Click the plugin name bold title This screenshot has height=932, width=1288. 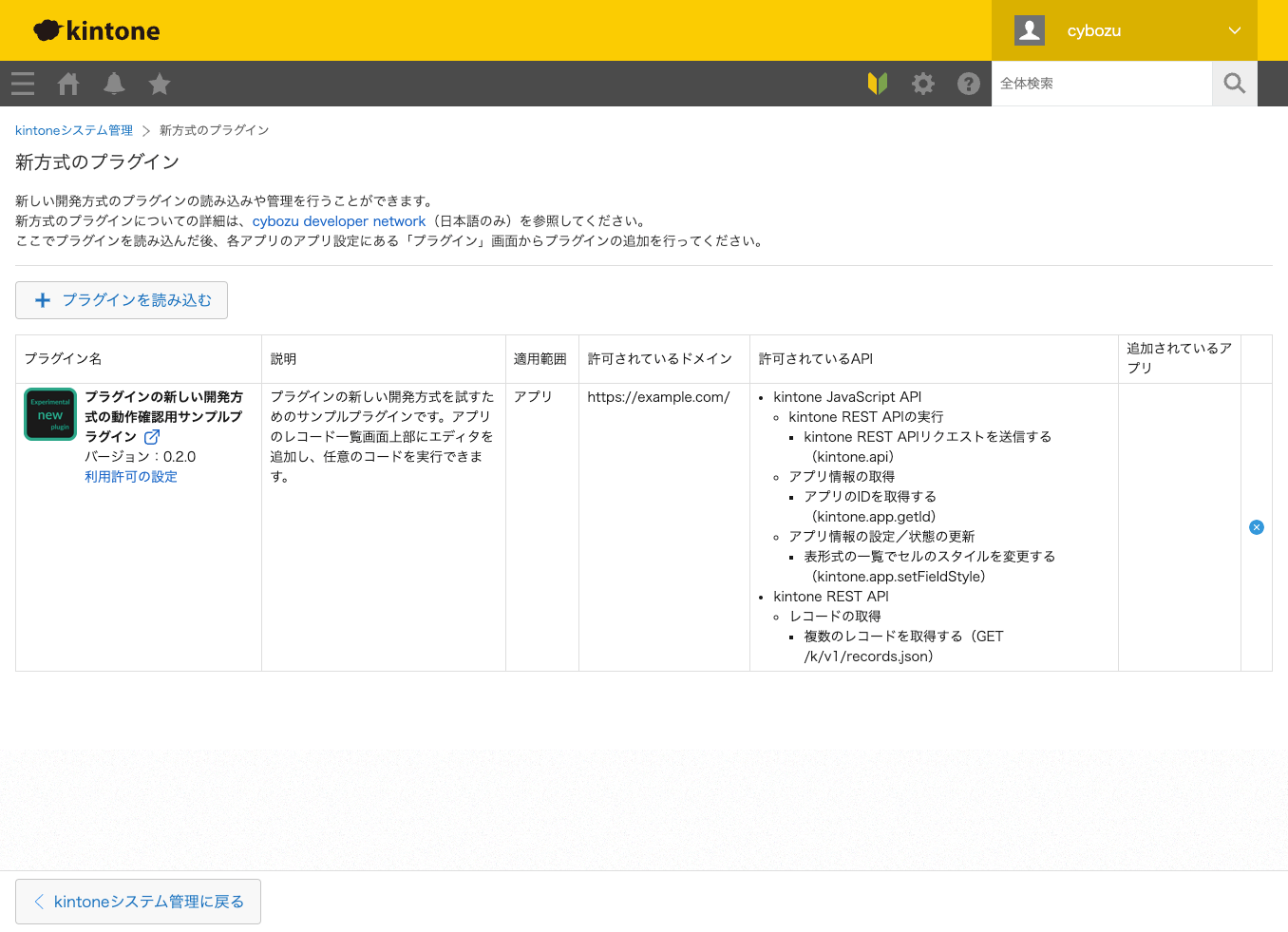pos(163,417)
